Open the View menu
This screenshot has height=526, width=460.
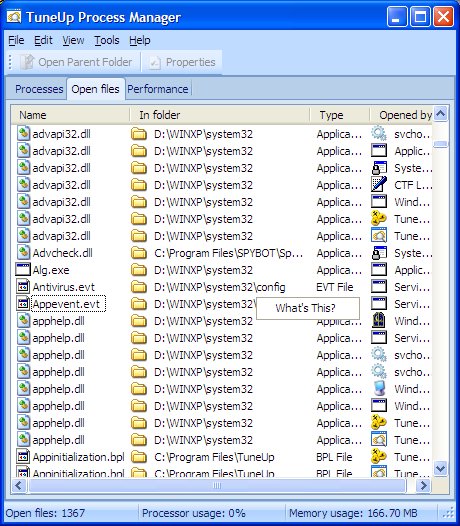73,40
